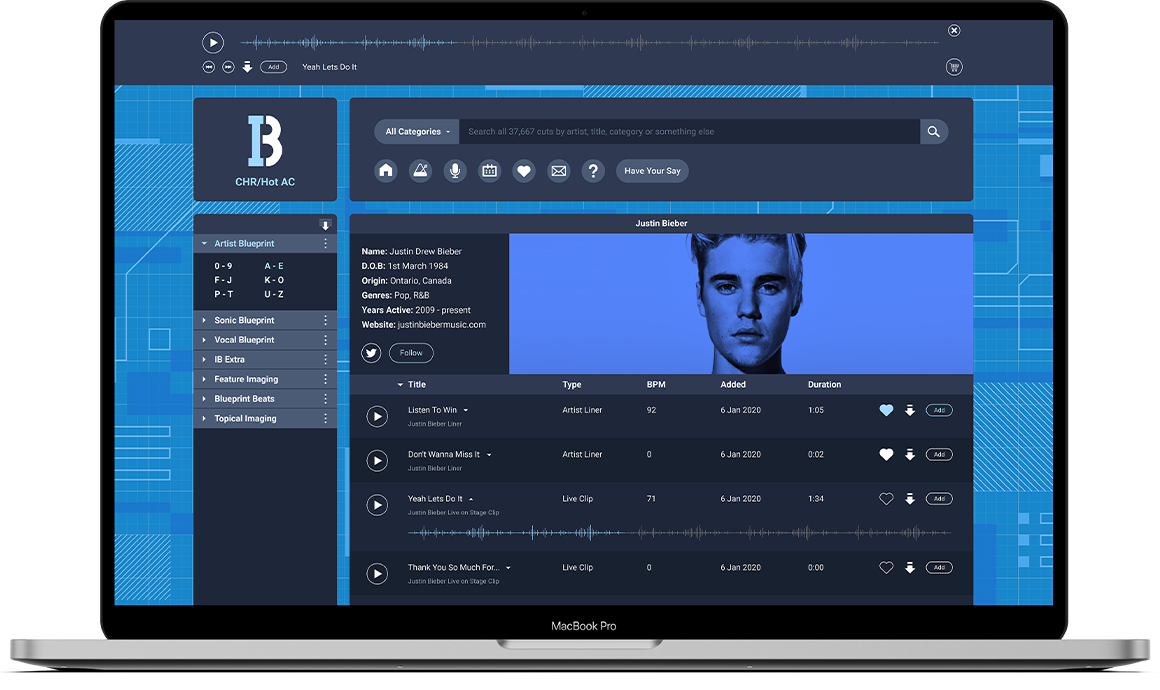
Task: Play Listen To Win
Action: tap(377, 416)
